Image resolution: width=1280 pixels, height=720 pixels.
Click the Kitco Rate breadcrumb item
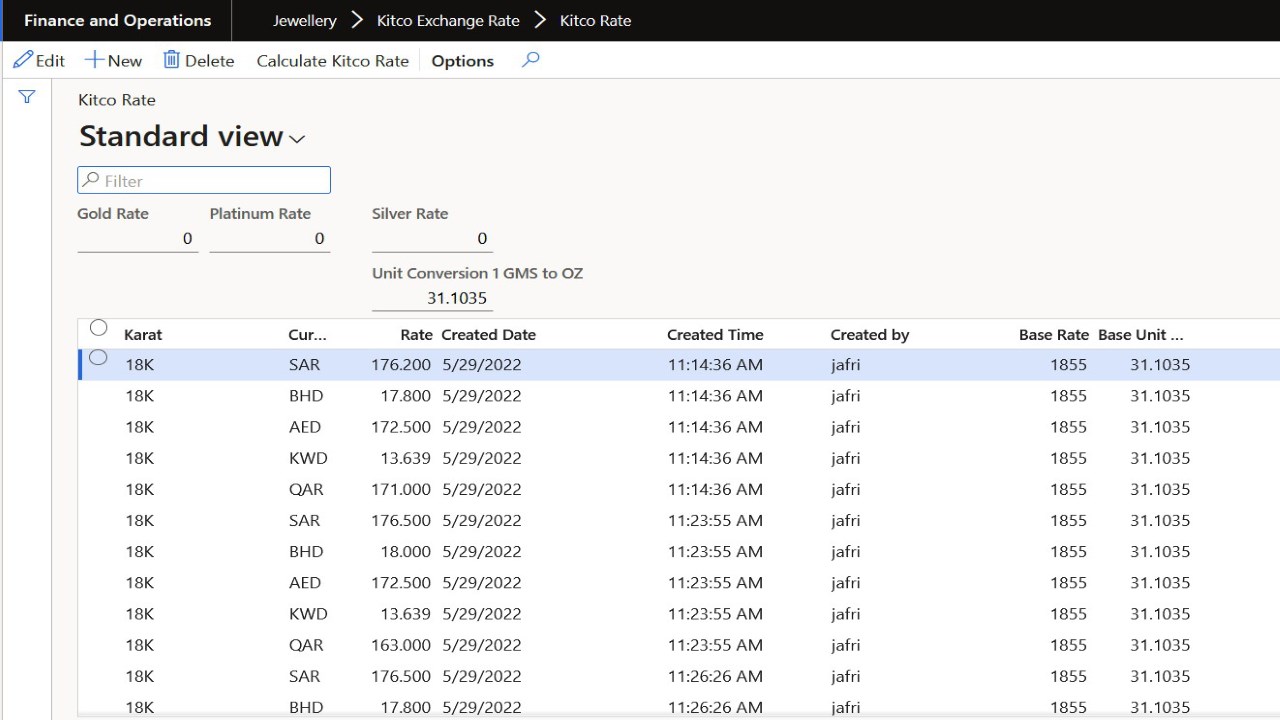click(x=595, y=20)
